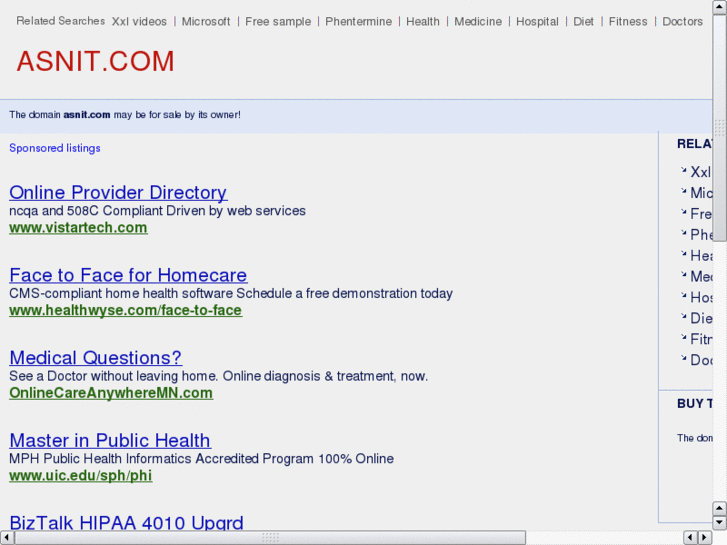Click the MPH Public Health Informatics description
The height and width of the screenshot is (545, 727).
pos(201,458)
